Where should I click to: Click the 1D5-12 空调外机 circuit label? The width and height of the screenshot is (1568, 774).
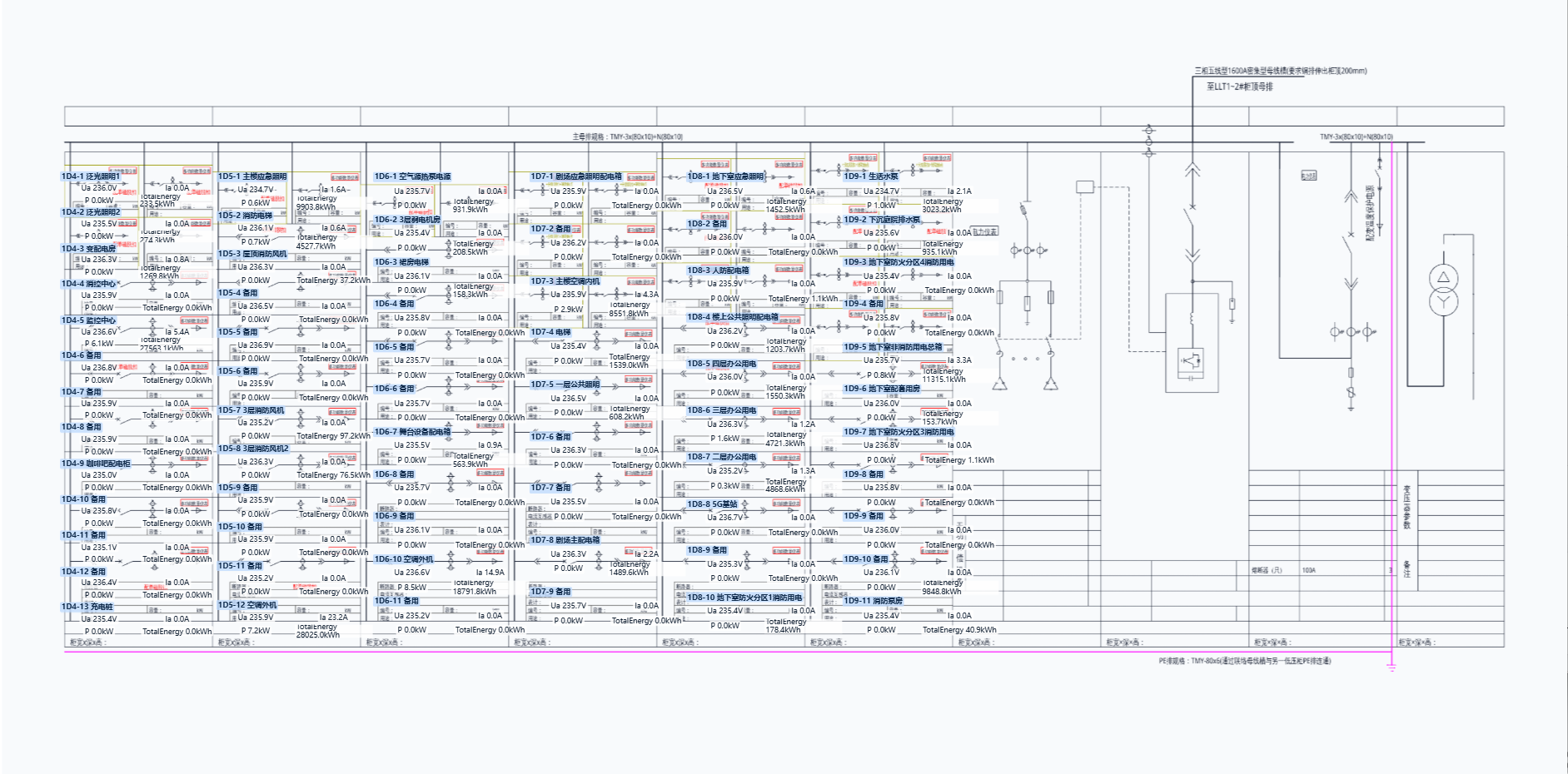pos(248,605)
